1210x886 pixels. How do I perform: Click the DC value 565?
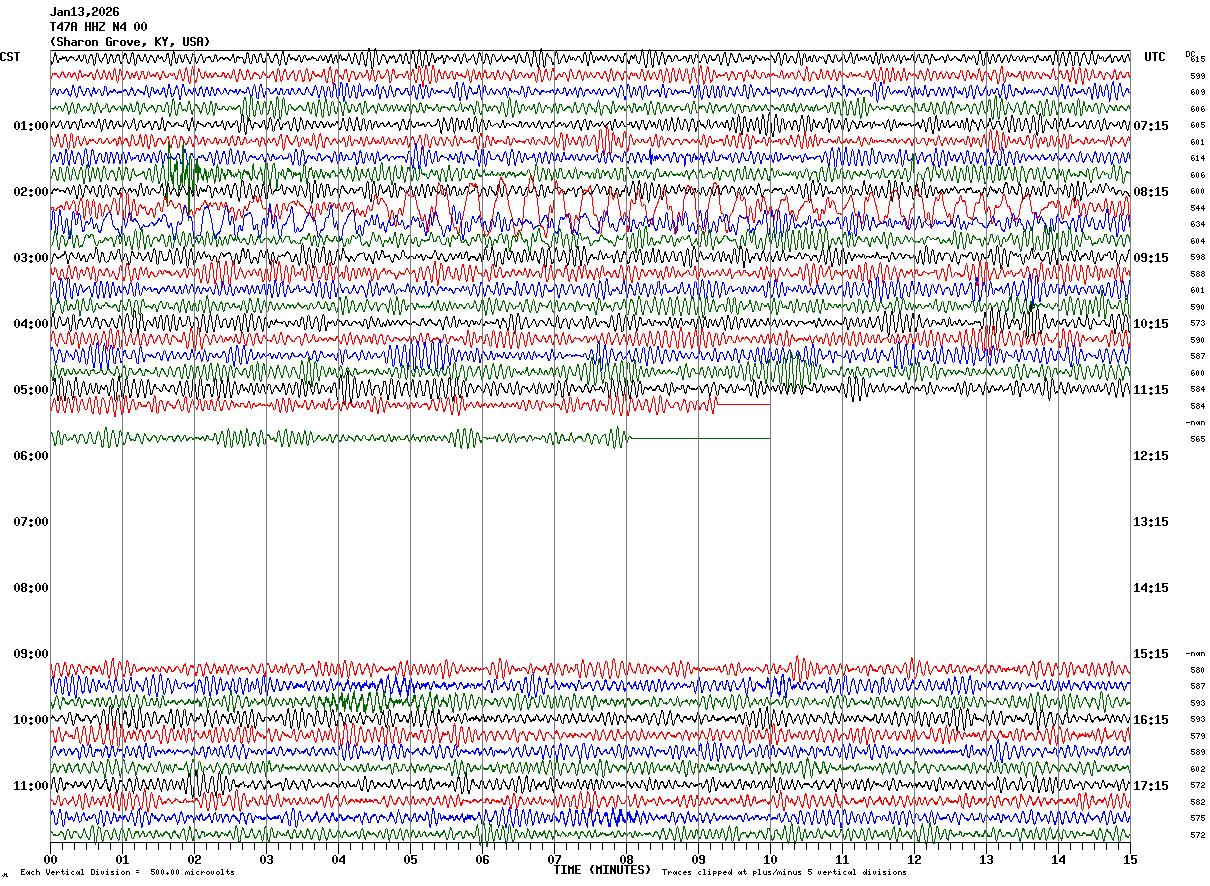click(1197, 439)
